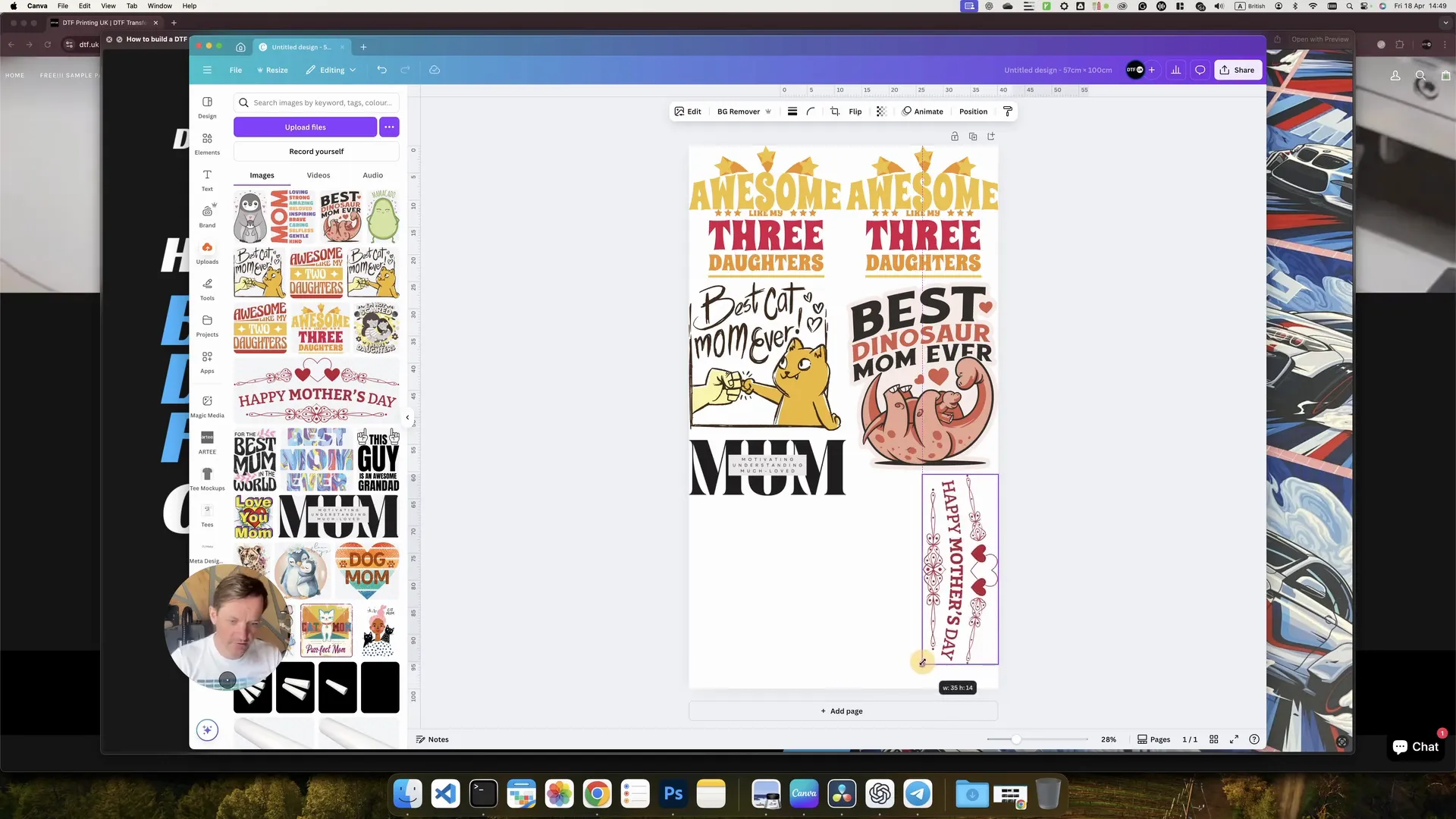Go to Canva home

pos(240,47)
